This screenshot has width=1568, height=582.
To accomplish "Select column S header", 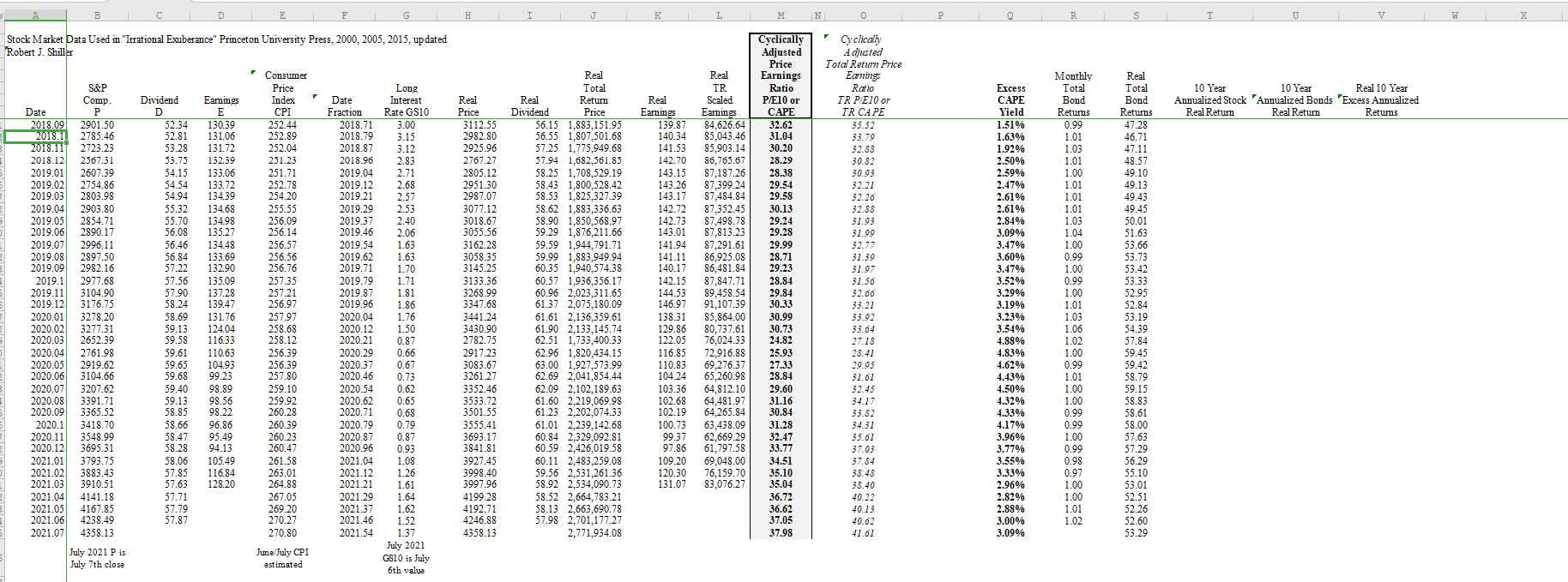I will coord(1136,15).
